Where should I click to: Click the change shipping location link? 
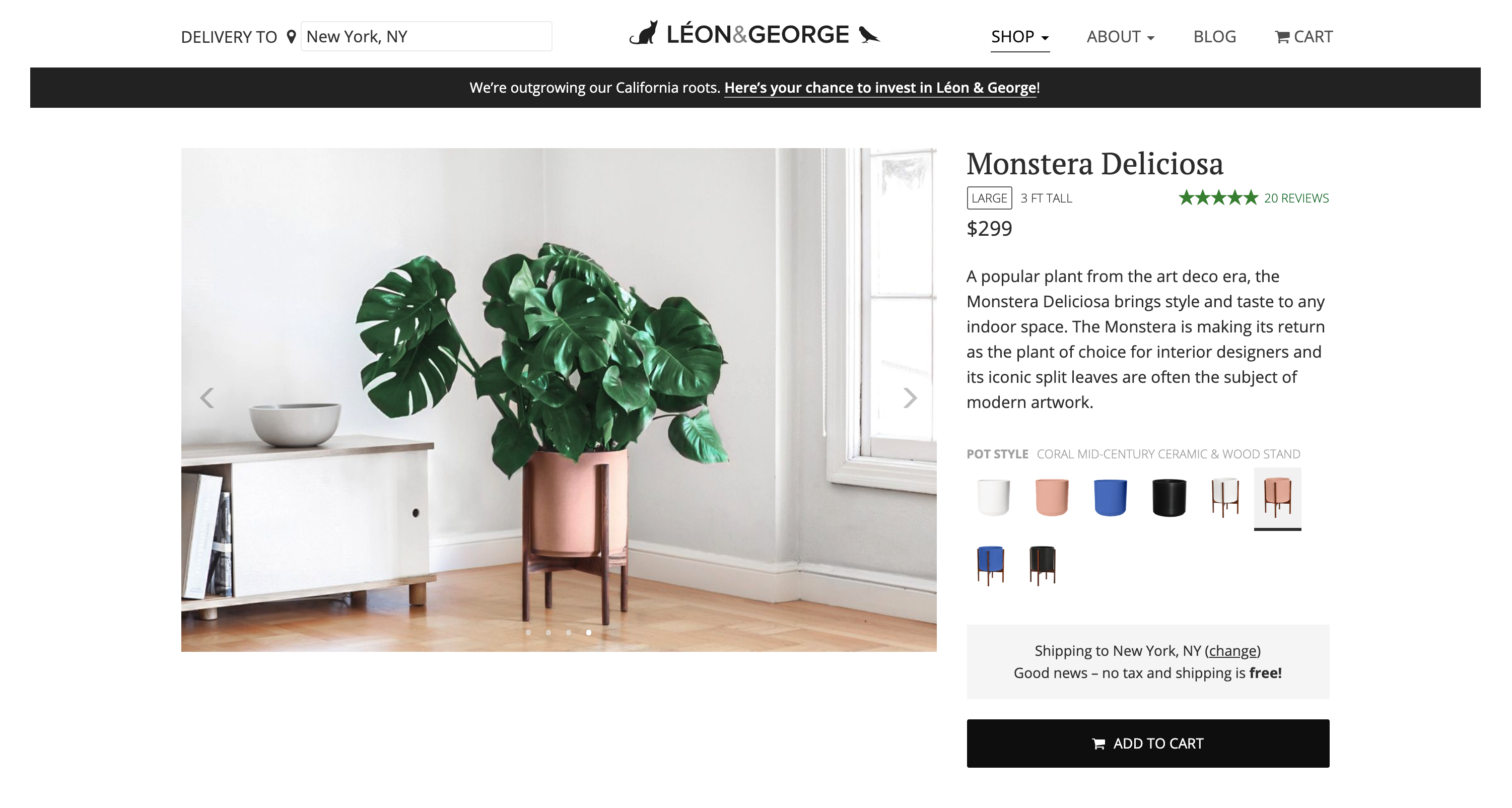[1232, 651]
